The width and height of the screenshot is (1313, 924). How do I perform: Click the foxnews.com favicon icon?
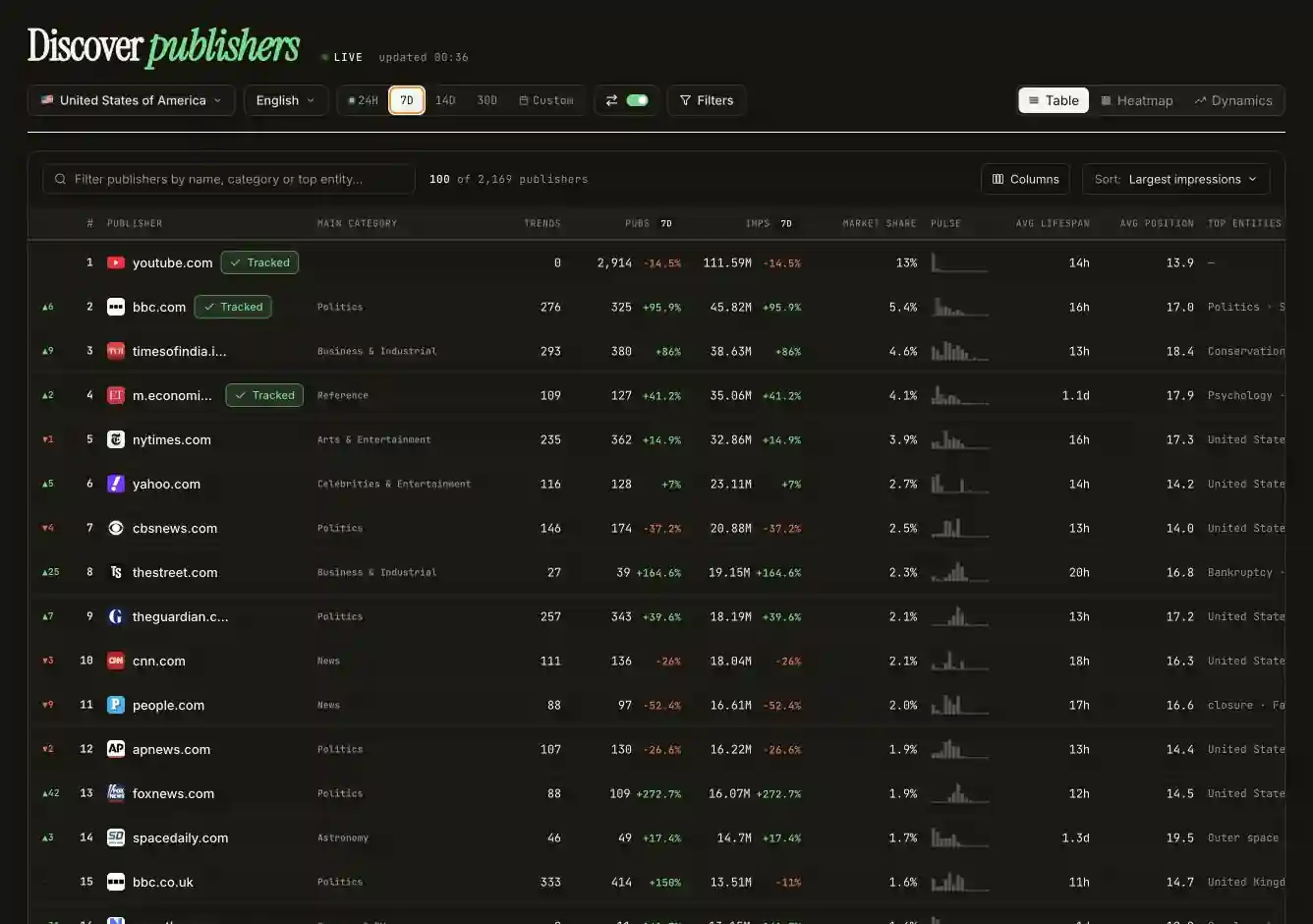[x=116, y=793]
